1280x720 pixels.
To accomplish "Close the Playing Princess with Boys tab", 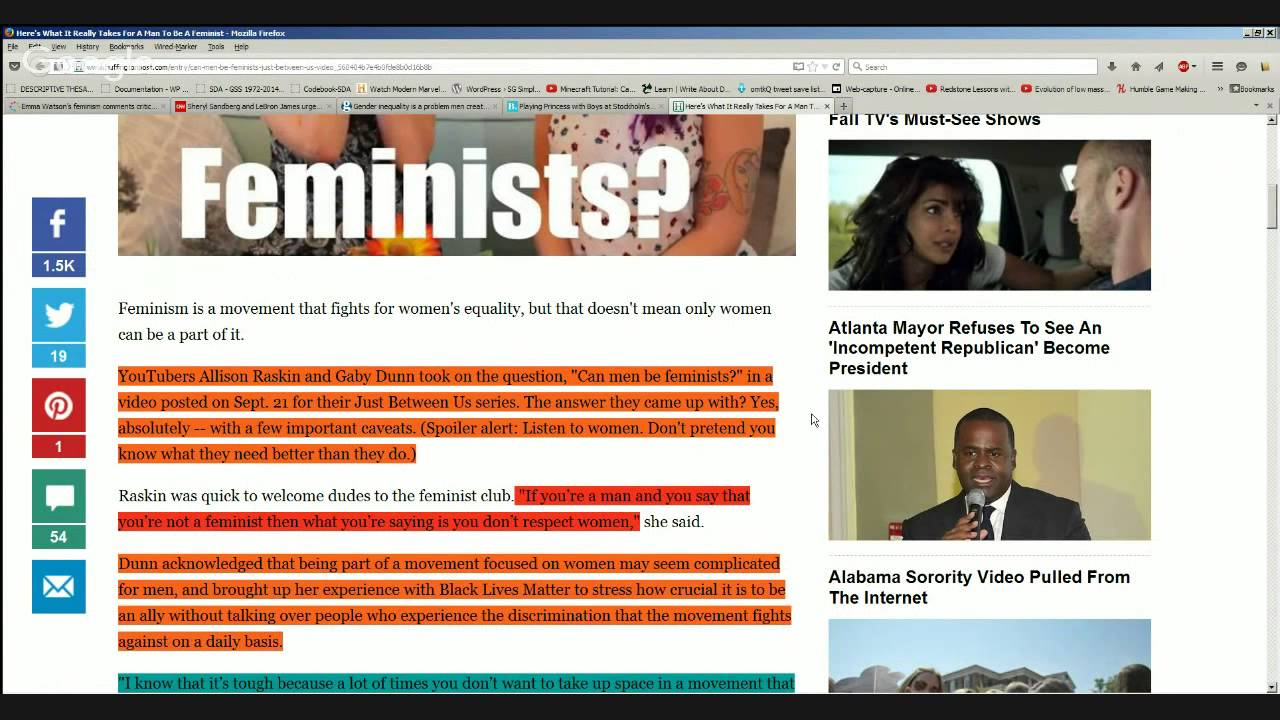I will pyautogui.click(x=660, y=106).
